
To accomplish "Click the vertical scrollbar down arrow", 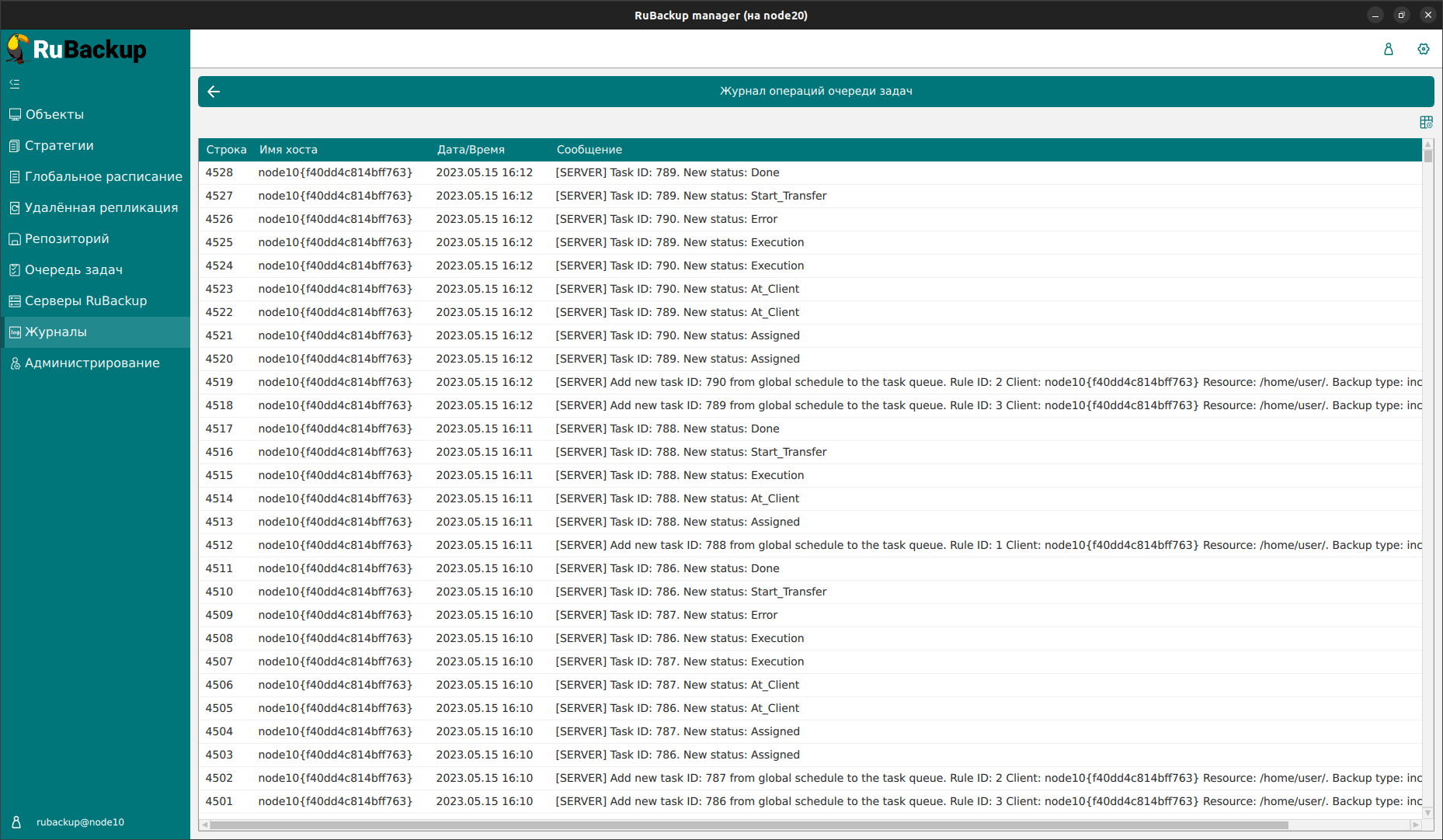I will click(1427, 813).
